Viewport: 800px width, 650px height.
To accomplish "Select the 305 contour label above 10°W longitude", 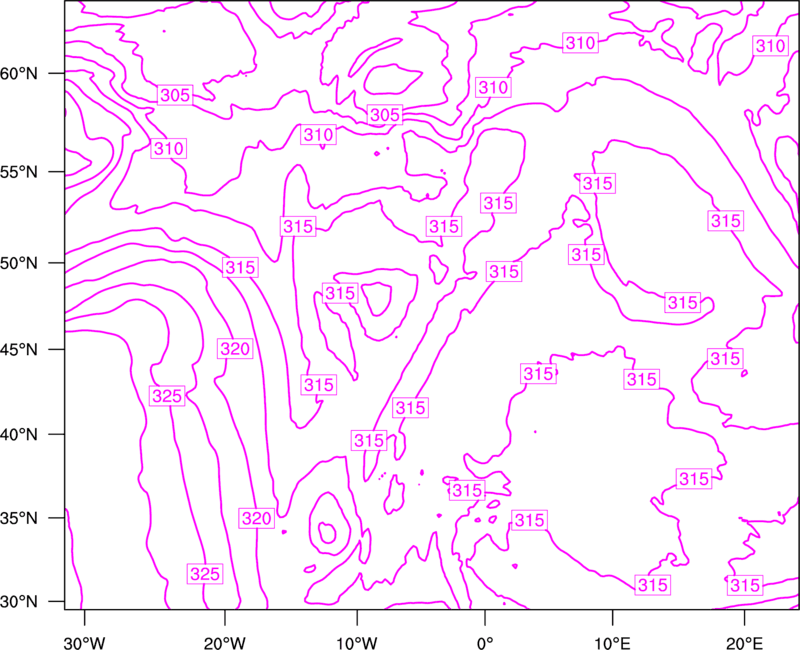I will point(385,115).
